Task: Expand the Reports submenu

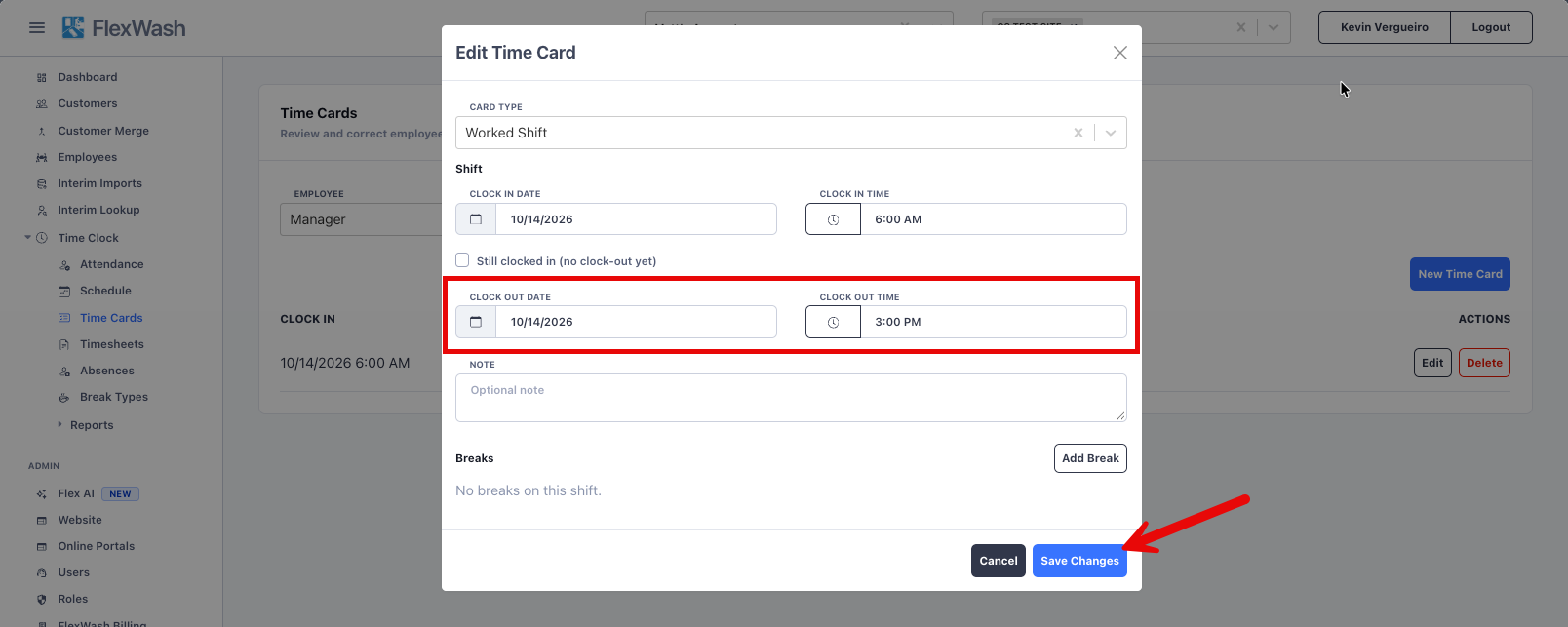Action: point(59,425)
